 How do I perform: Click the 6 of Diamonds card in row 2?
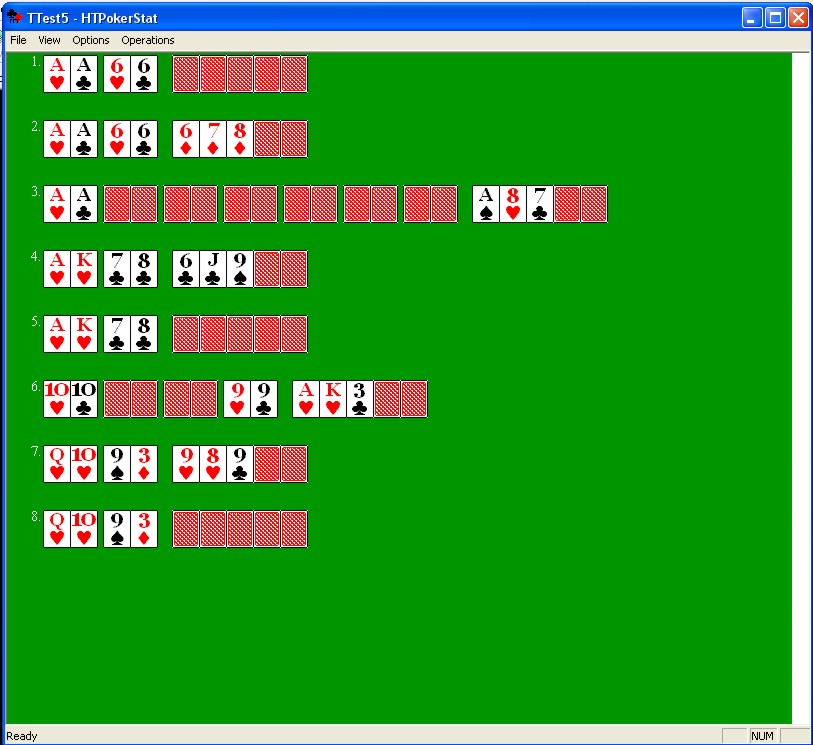tap(186, 139)
